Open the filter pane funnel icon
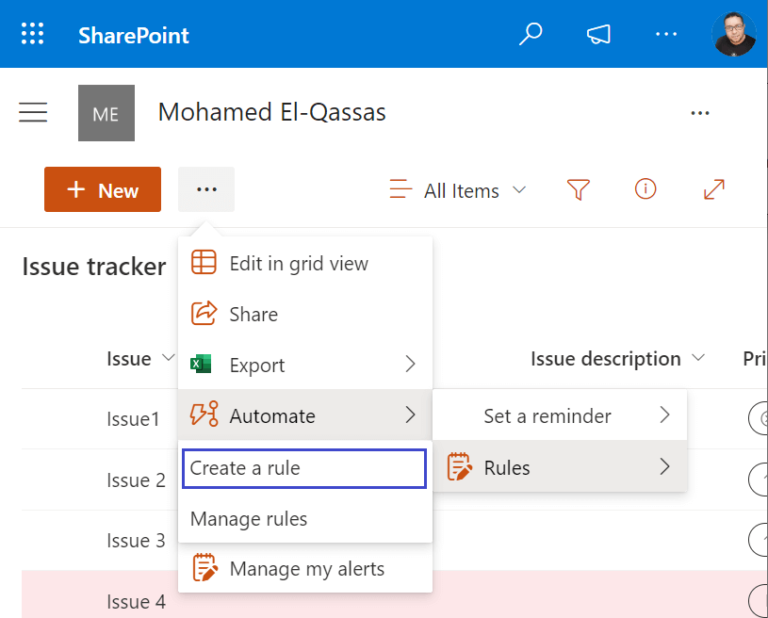768x618 pixels. point(577,189)
